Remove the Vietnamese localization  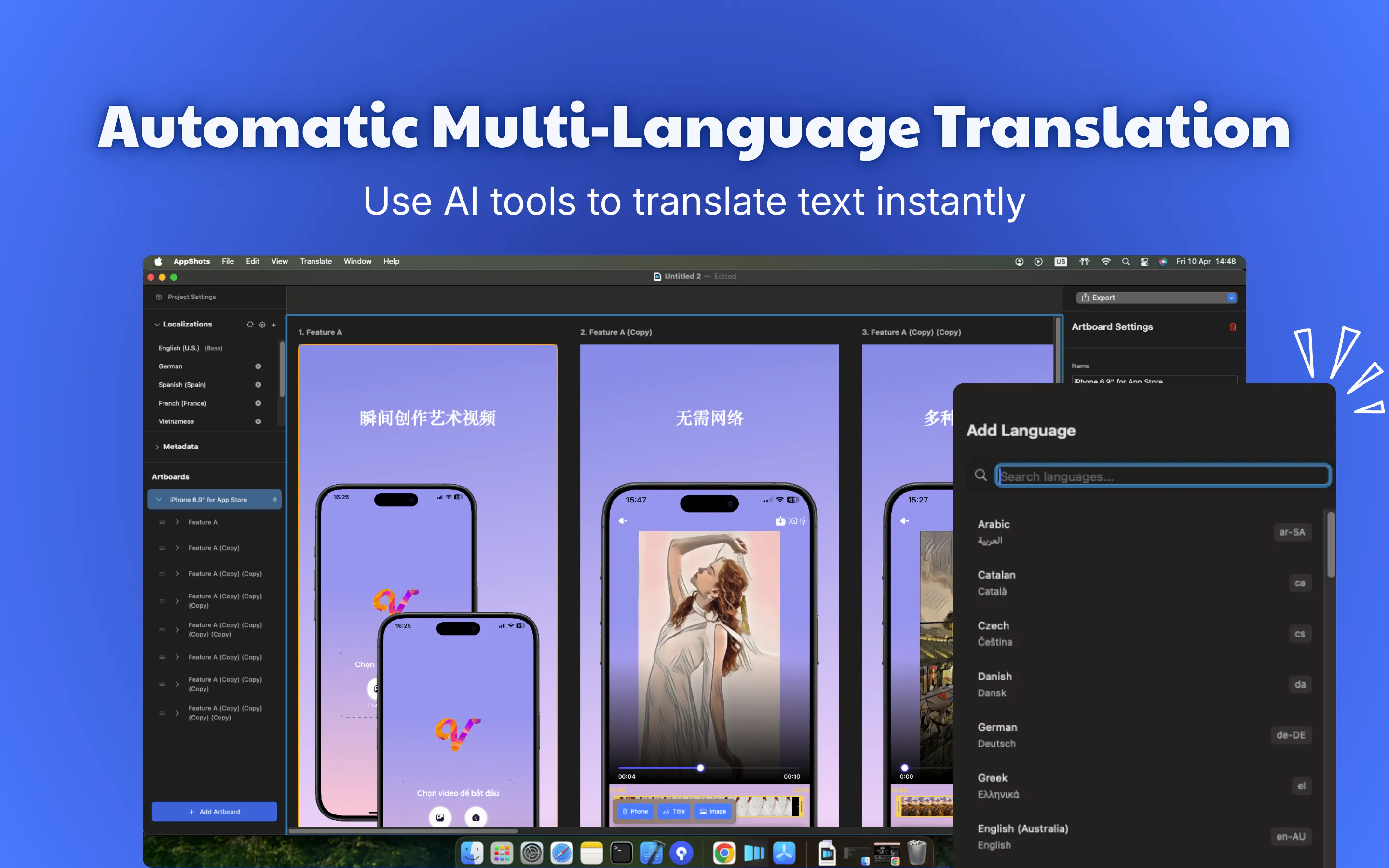(x=259, y=421)
